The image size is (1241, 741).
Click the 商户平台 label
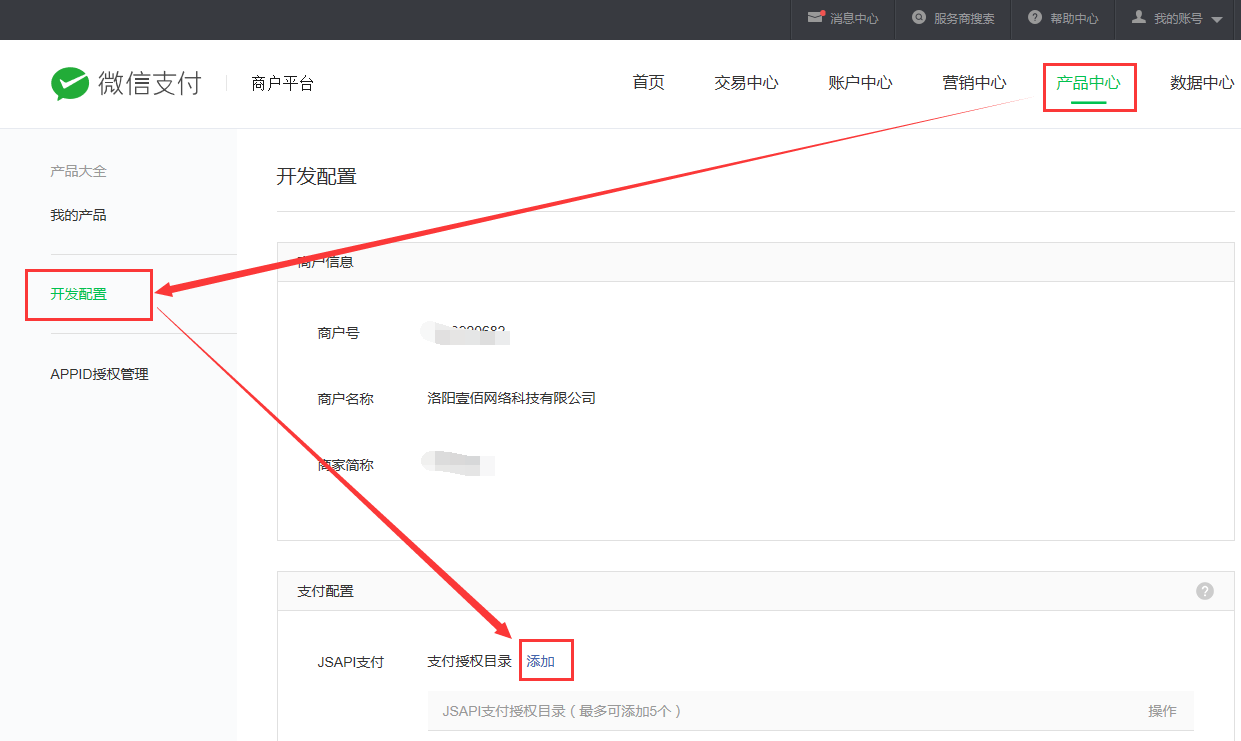coord(283,84)
